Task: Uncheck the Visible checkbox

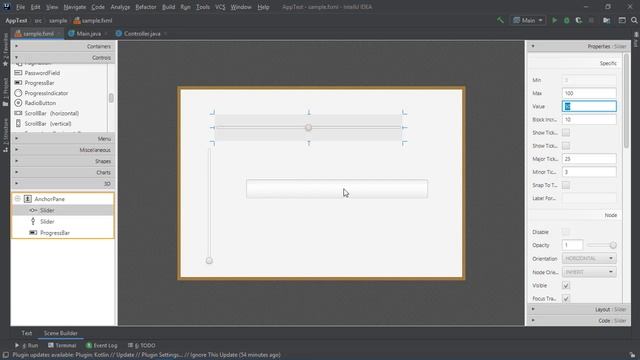Action: [566, 285]
